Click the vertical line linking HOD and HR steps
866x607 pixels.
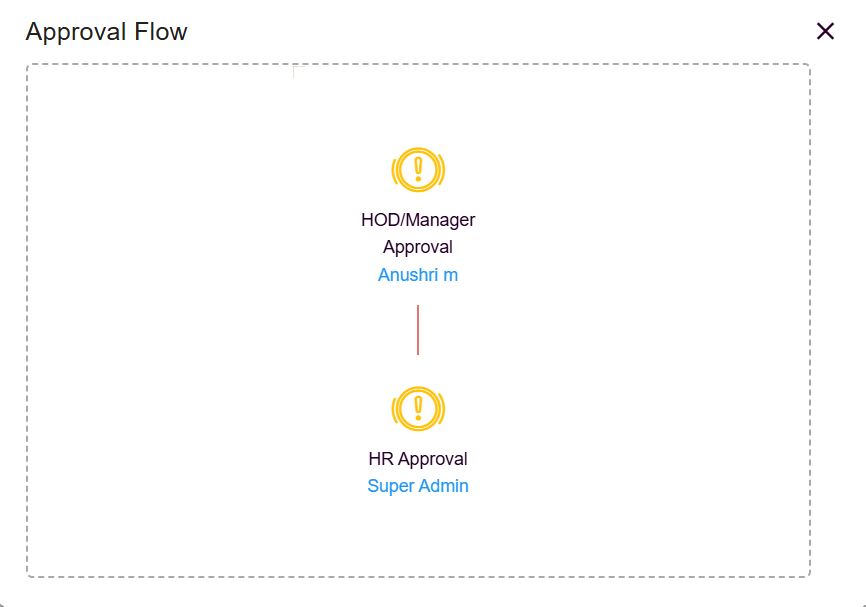tap(418, 330)
